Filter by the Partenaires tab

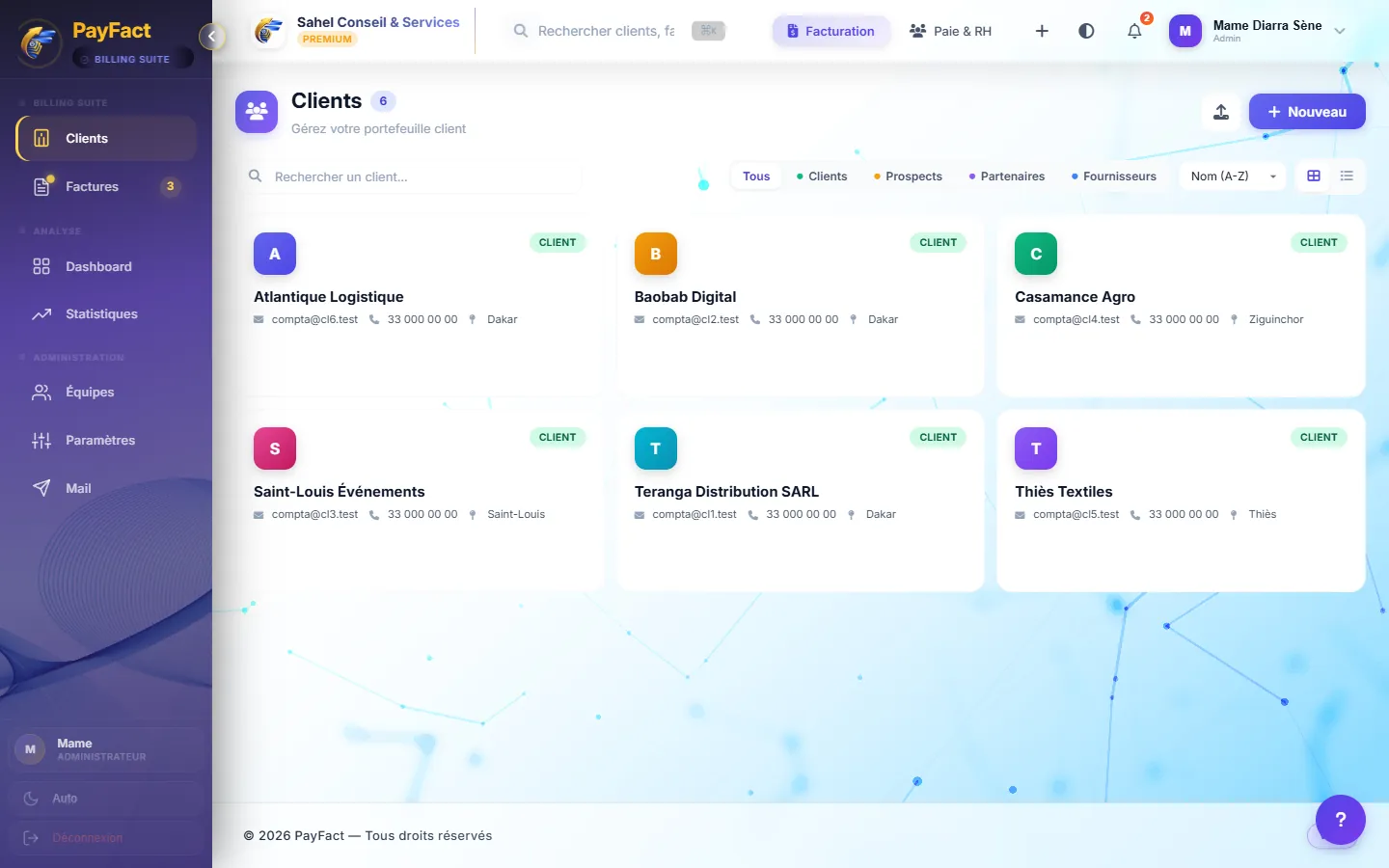click(x=1007, y=176)
